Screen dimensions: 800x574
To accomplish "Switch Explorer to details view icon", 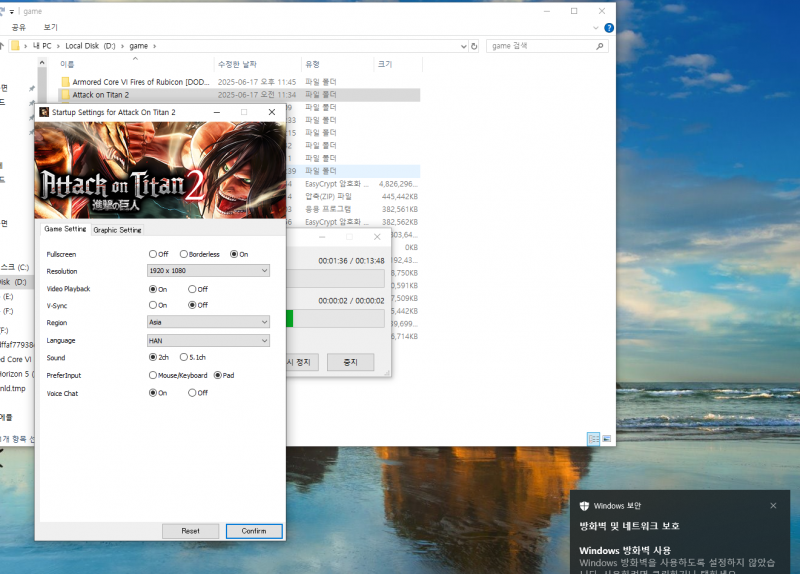I will [593, 439].
